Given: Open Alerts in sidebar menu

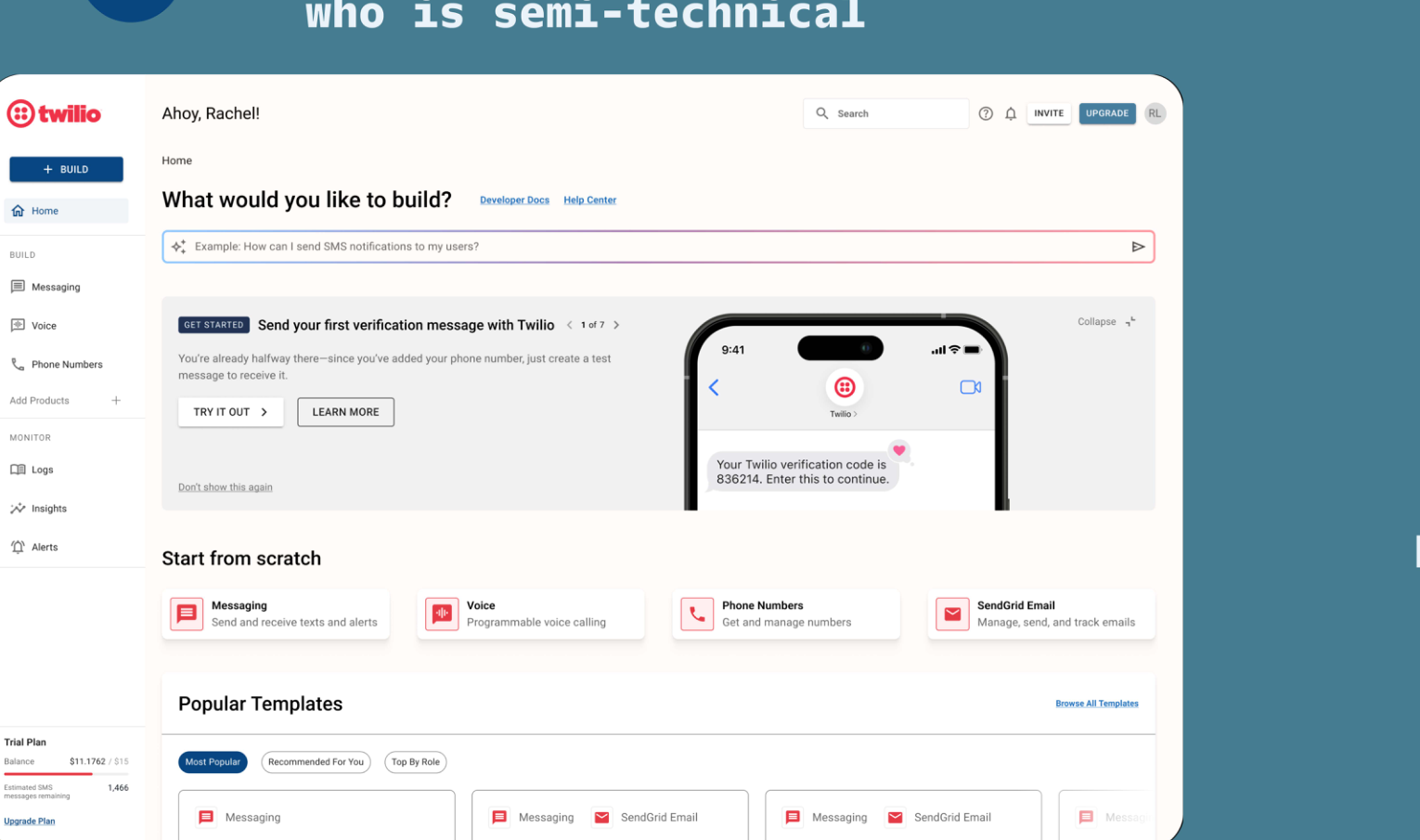Looking at the screenshot, I should pyautogui.click(x=66, y=547).
